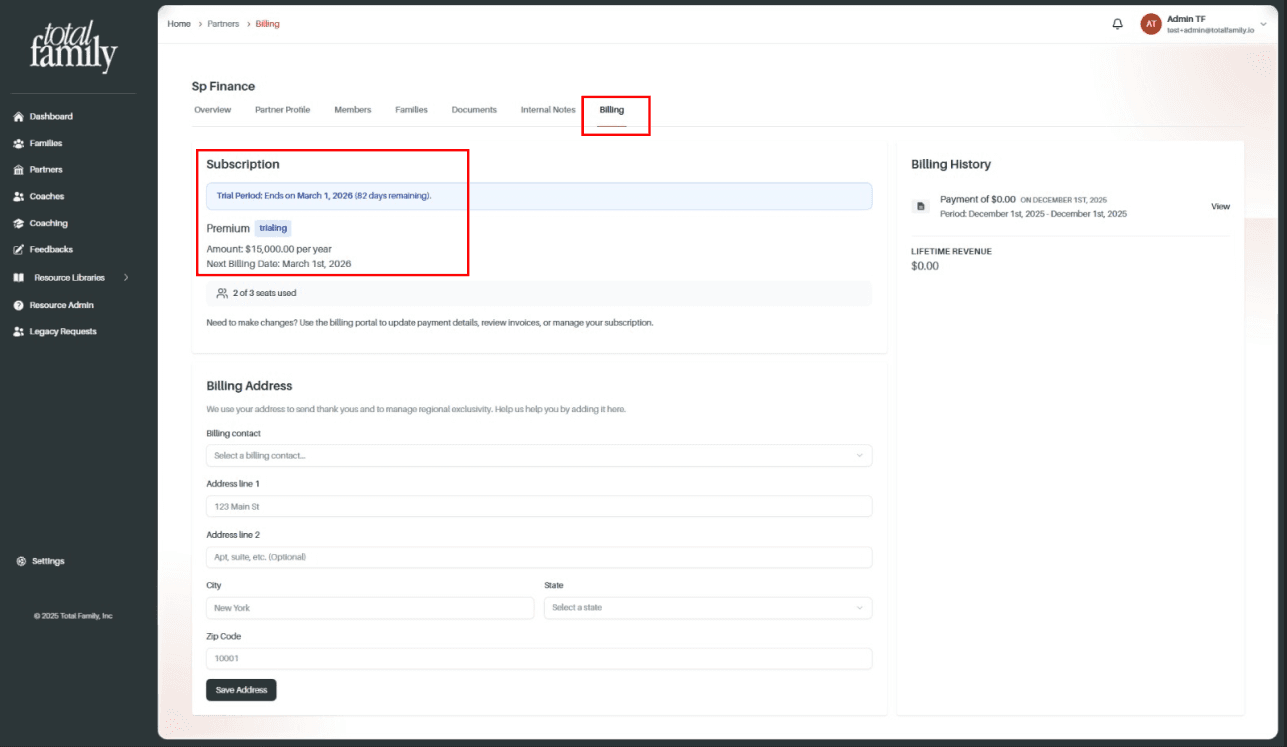Click the Sp Finance partner title
Screen dimensions: 1287x747
(223, 87)
